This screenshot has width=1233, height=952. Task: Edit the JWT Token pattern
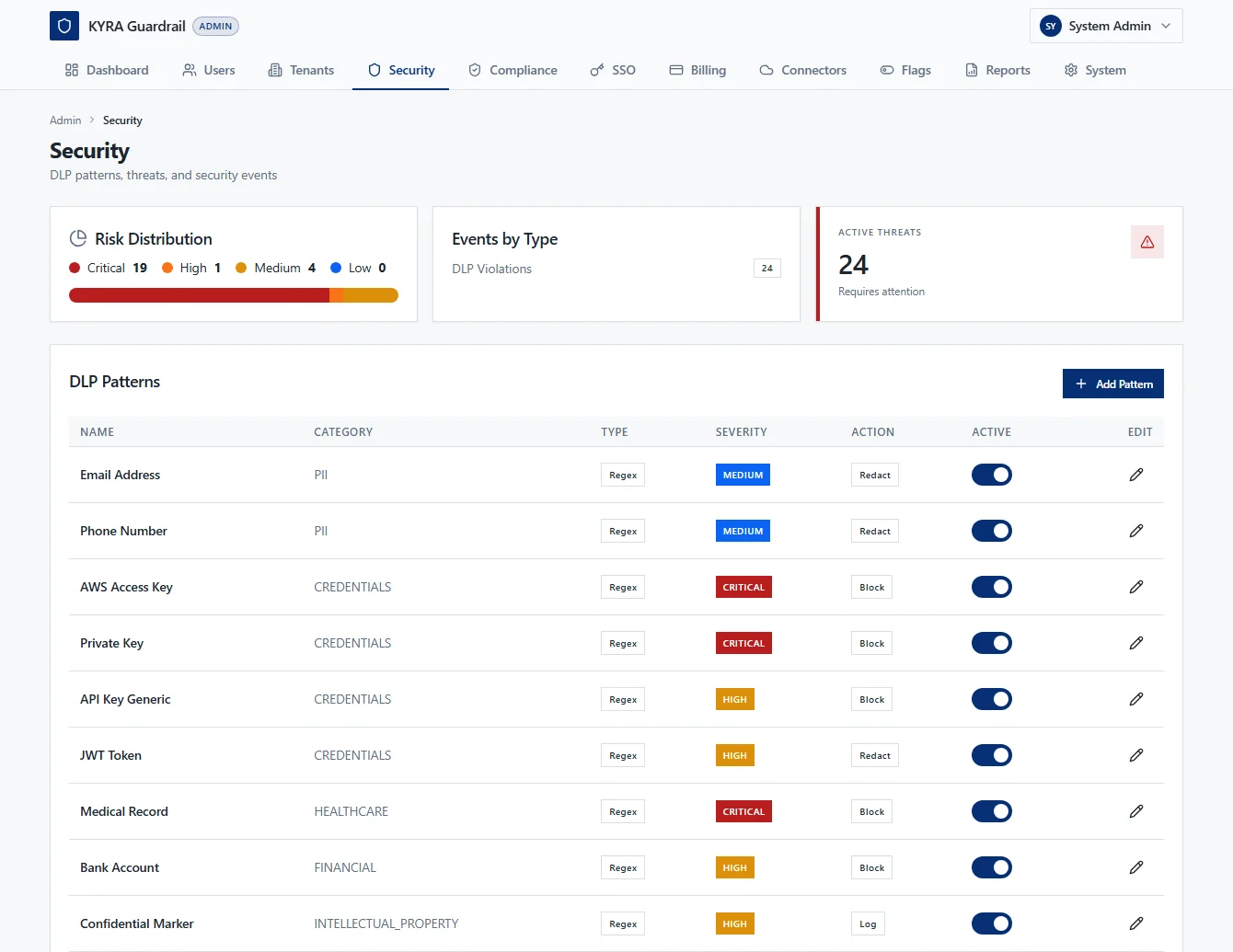[1136, 755]
